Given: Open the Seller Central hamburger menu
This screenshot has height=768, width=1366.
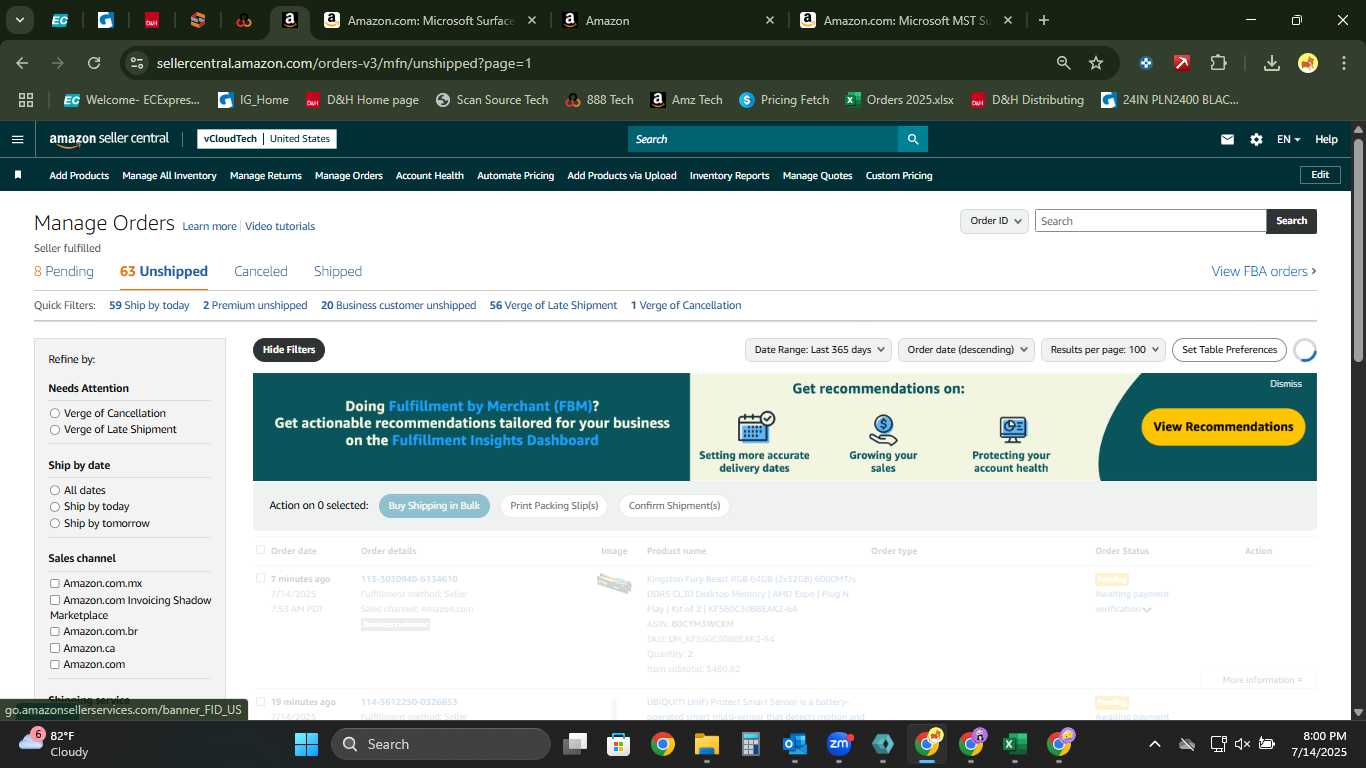Looking at the screenshot, I should pos(17,139).
